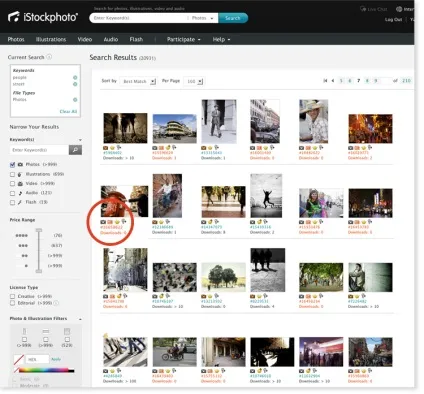This screenshot has width=424, height=394.
Task: Jump to first results page arrow
Action: pos(325,81)
